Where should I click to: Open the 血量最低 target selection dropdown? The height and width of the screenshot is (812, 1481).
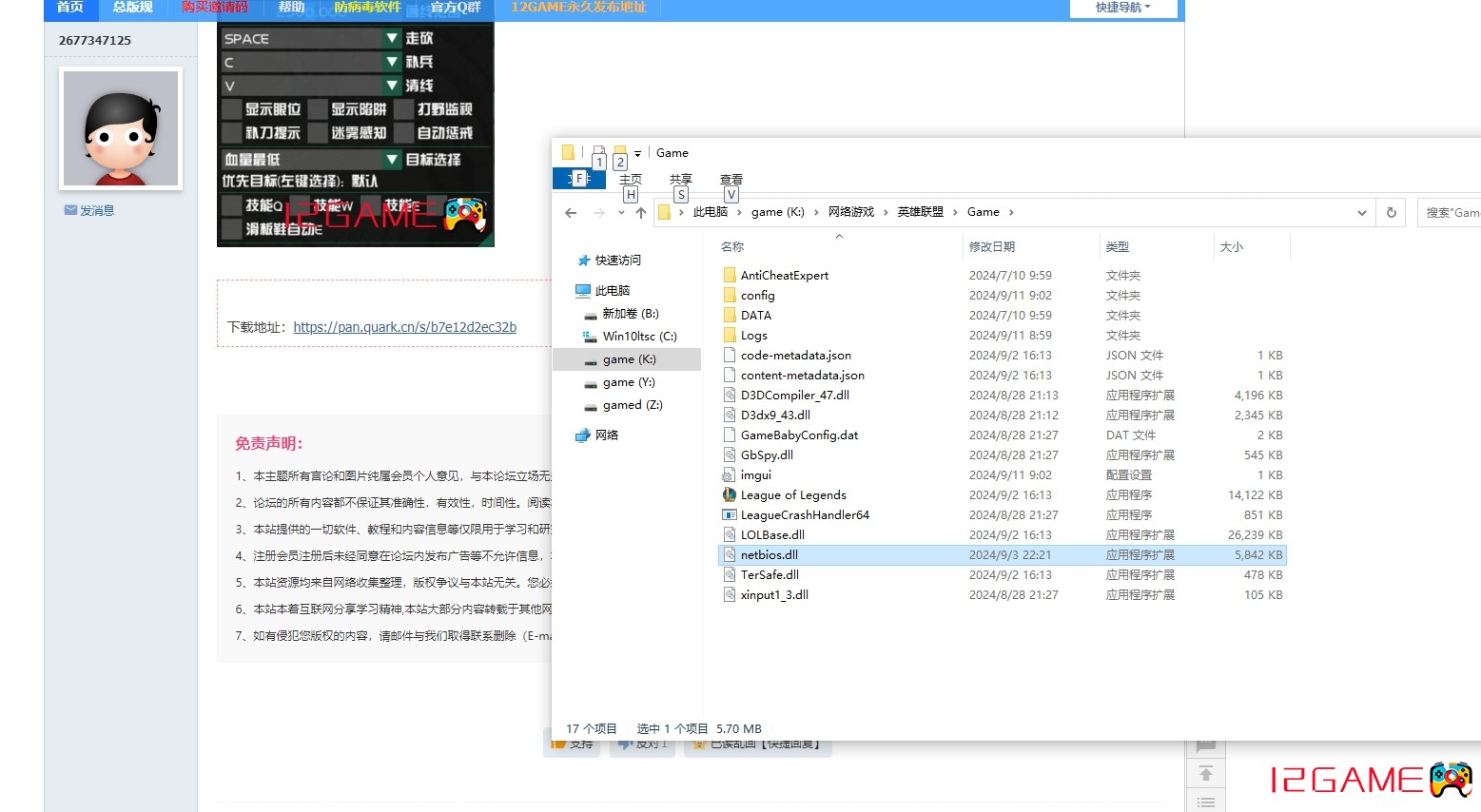tap(392, 159)
